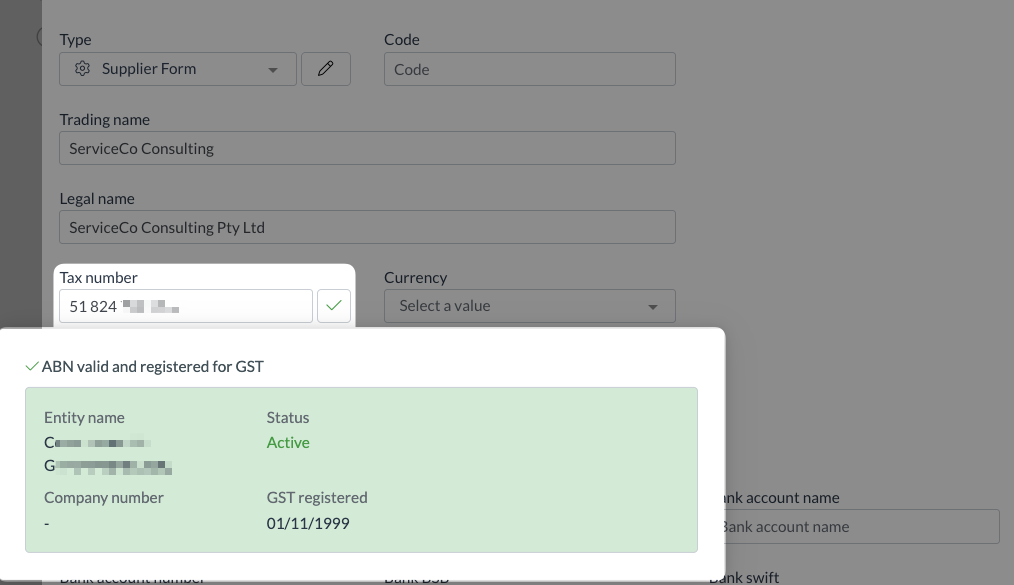Click the 'GST registered' label
The width and height of the screenshot is (1014, 585).
317,498
